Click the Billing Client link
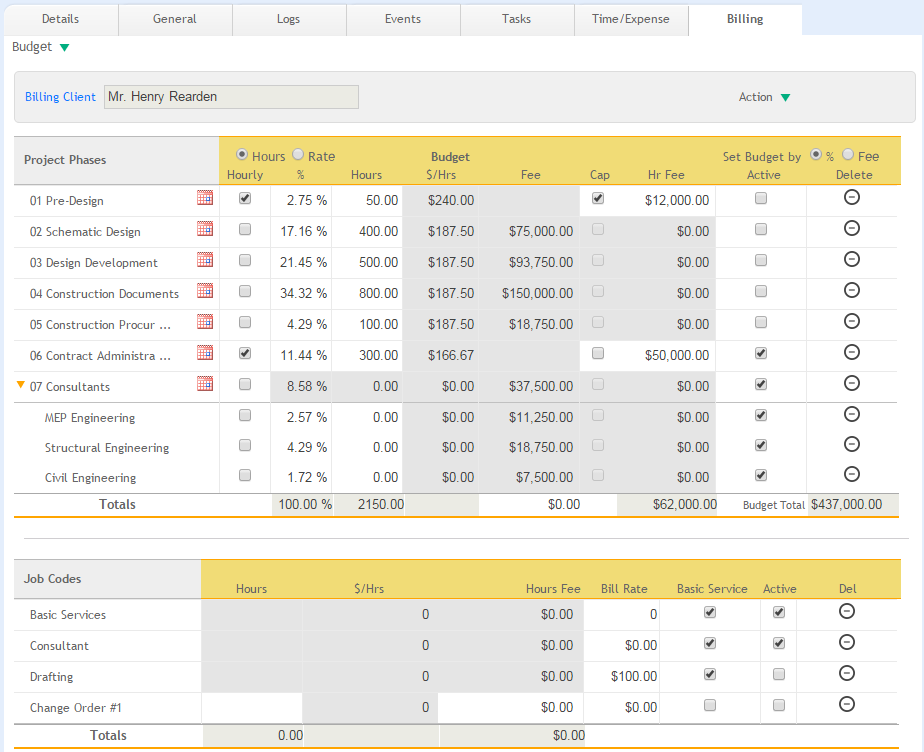Viewport: 924px width, 752px height. (60, 97)
